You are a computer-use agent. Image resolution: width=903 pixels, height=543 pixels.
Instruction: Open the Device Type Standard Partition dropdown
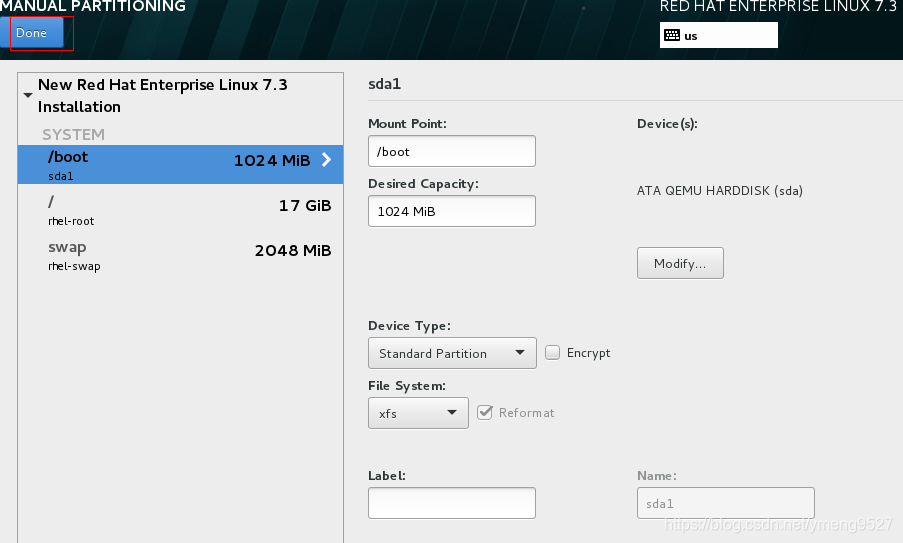point(452,353)
